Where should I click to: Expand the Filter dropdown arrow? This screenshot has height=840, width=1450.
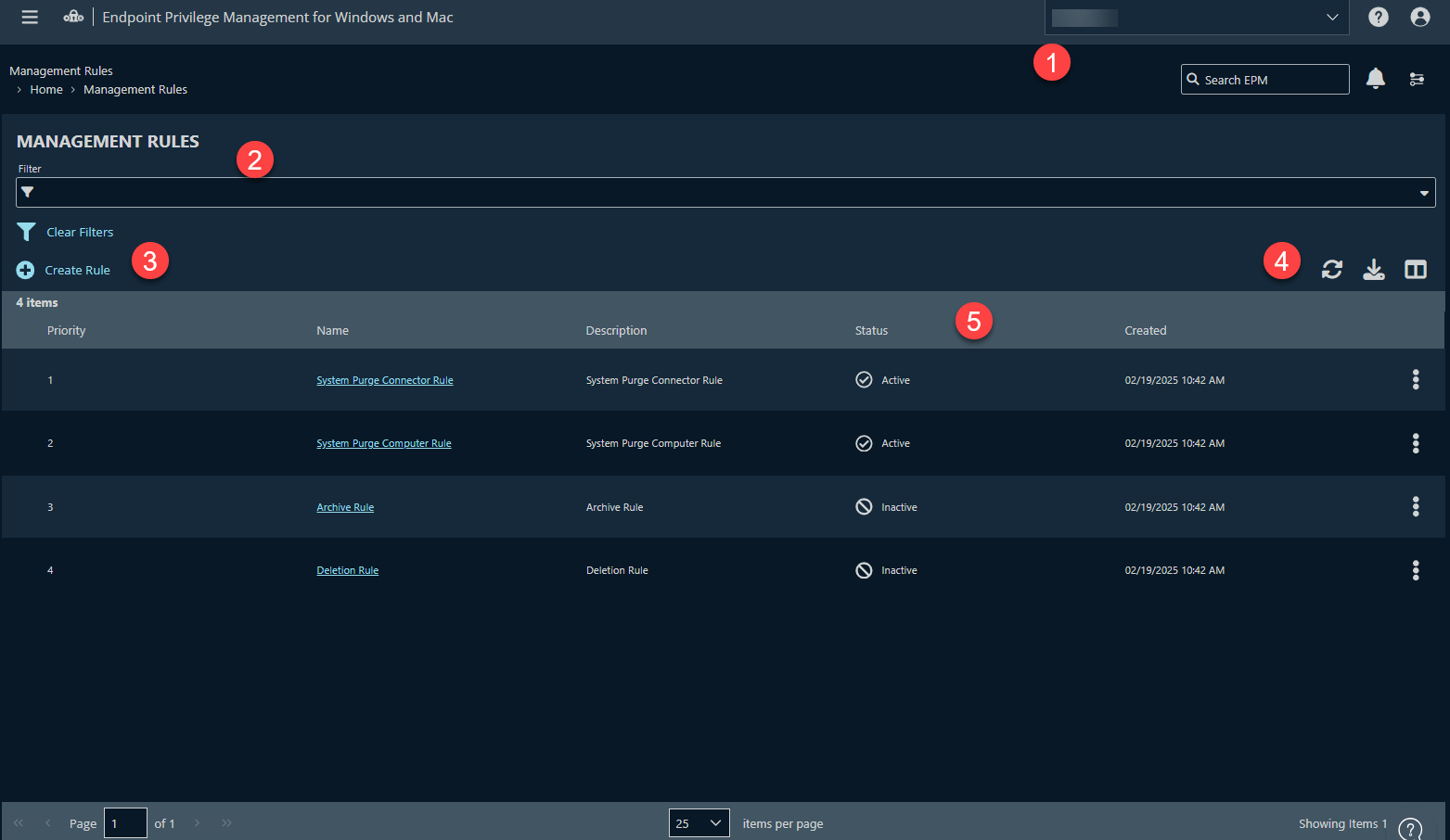1424,193
